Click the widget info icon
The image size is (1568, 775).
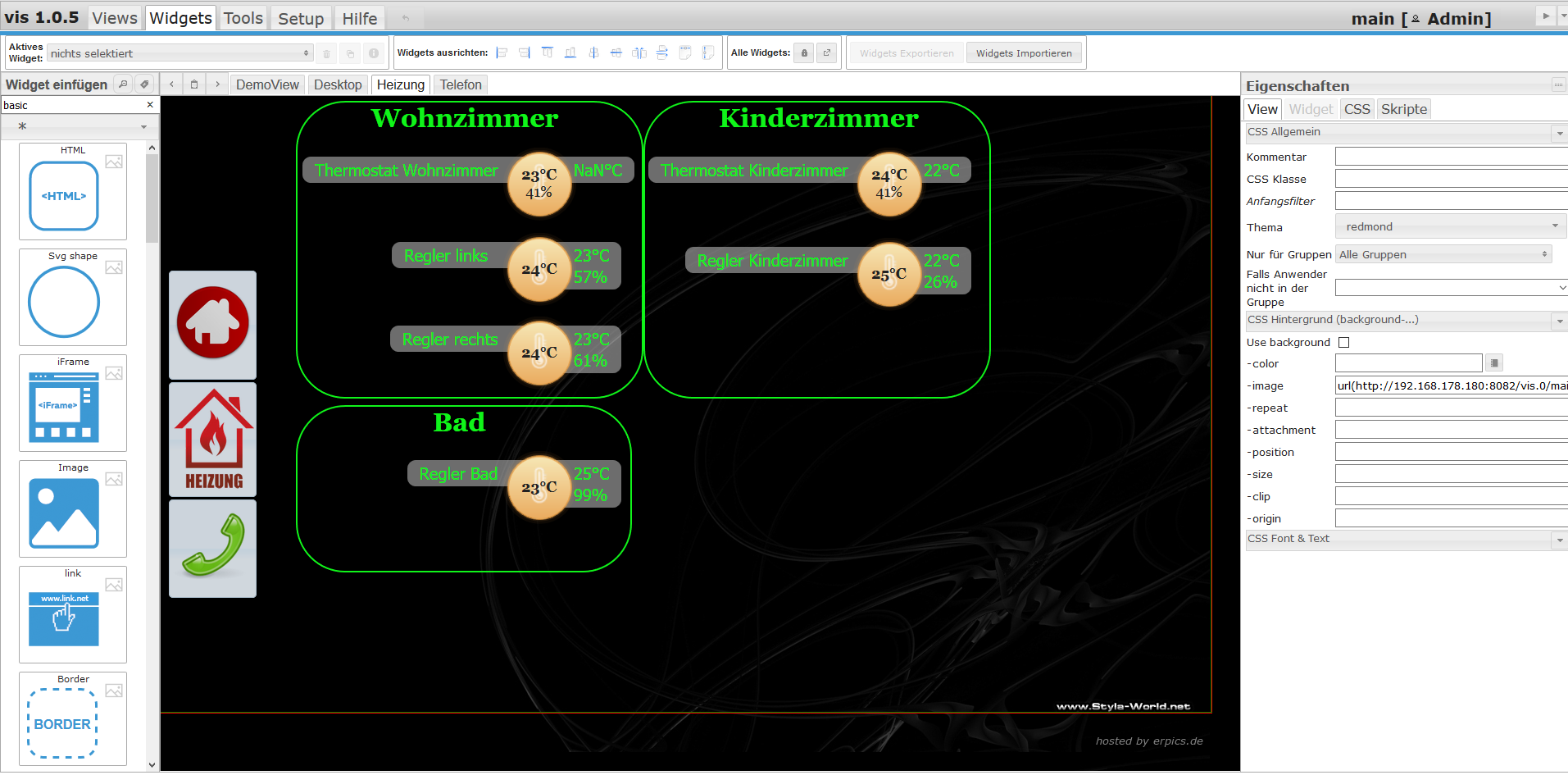[x=374, y=53]
